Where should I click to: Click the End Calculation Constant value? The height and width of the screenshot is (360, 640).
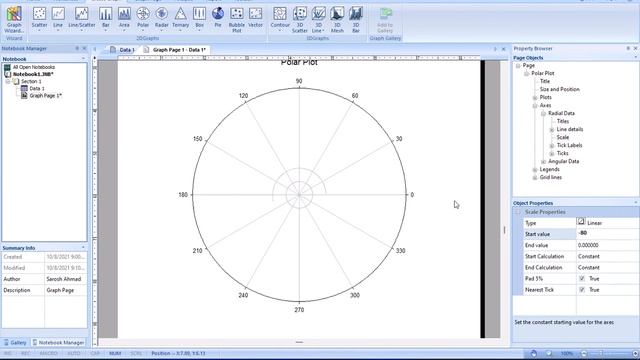pos(608,267)
